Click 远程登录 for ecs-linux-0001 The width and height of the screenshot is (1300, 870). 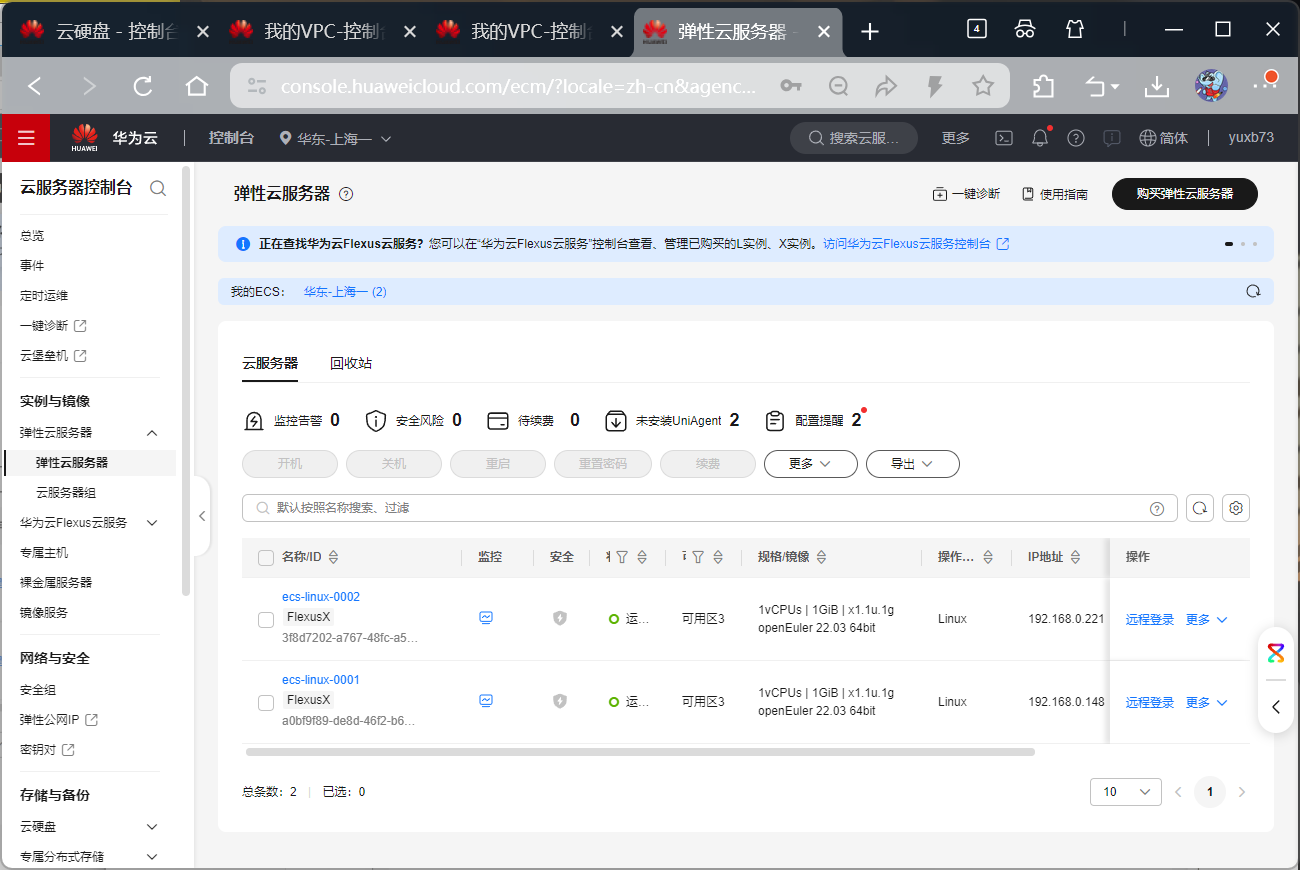1150,702
